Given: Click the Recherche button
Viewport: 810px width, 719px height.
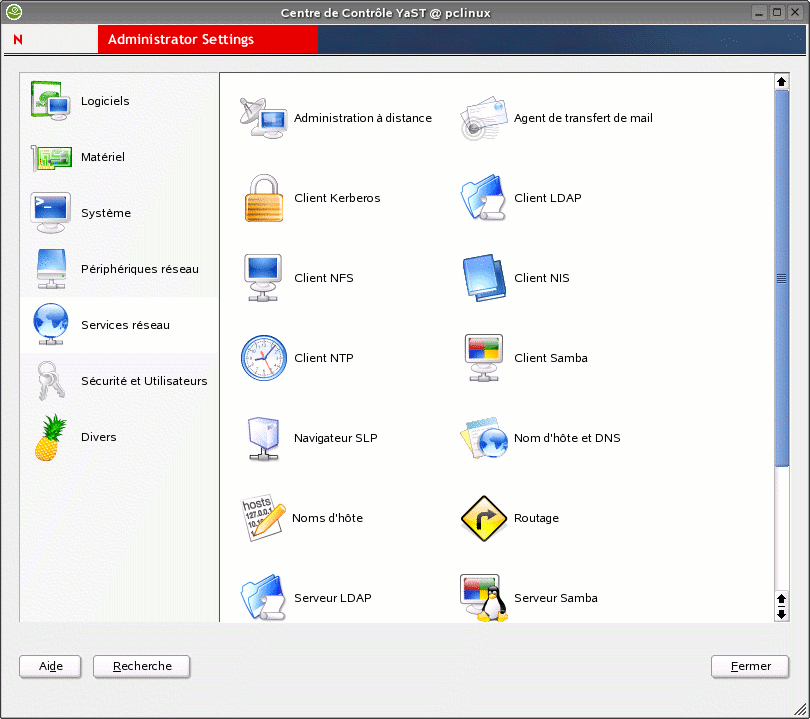Looking at the screenshot, I should [x=142, y=666].
